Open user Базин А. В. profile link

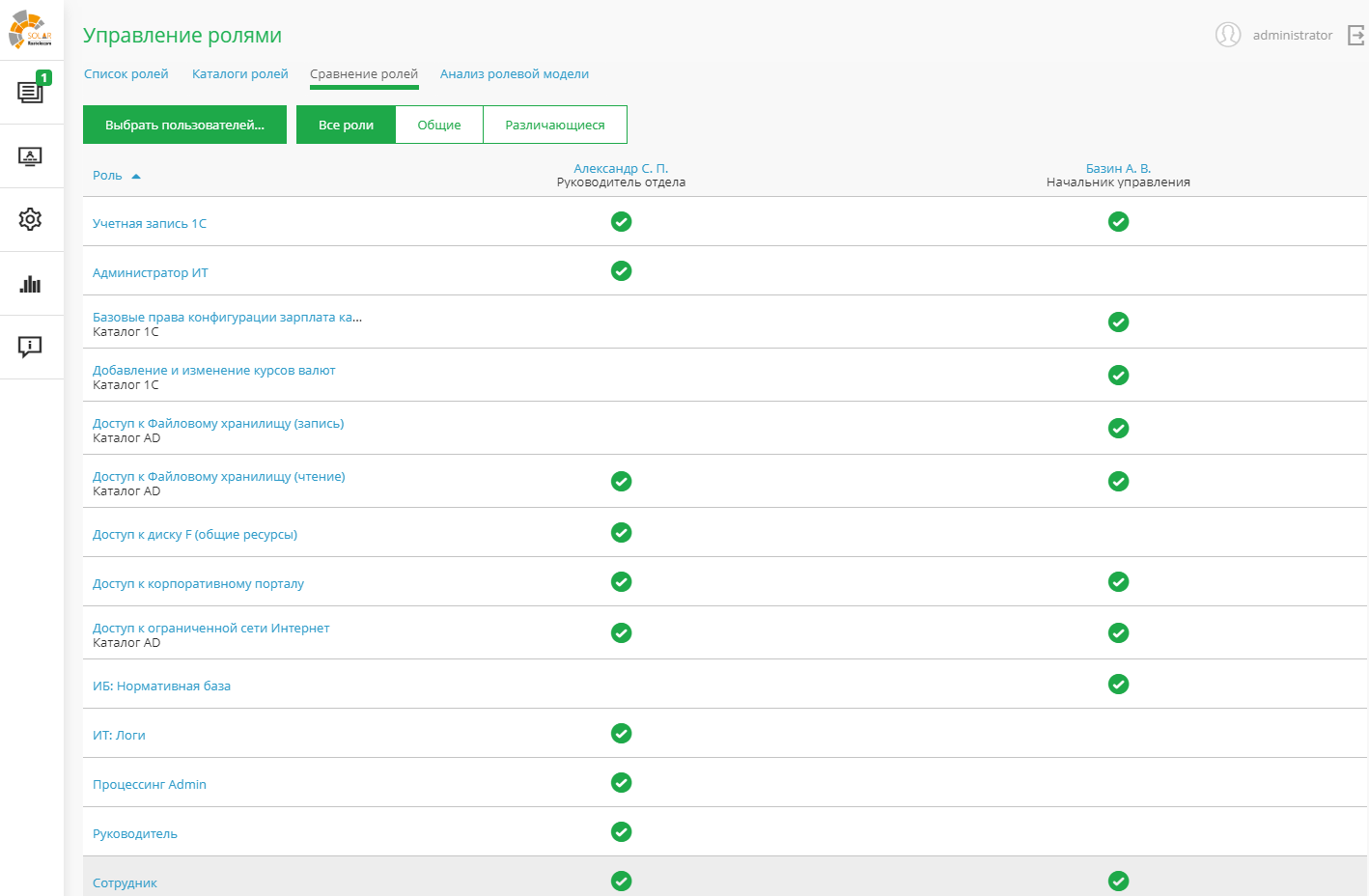click(1118, 168)
